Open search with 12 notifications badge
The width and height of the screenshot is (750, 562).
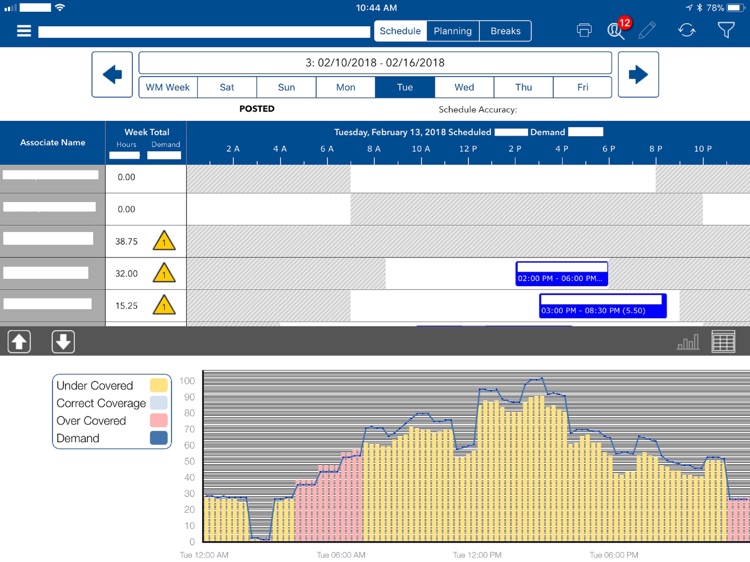[616, 30]
